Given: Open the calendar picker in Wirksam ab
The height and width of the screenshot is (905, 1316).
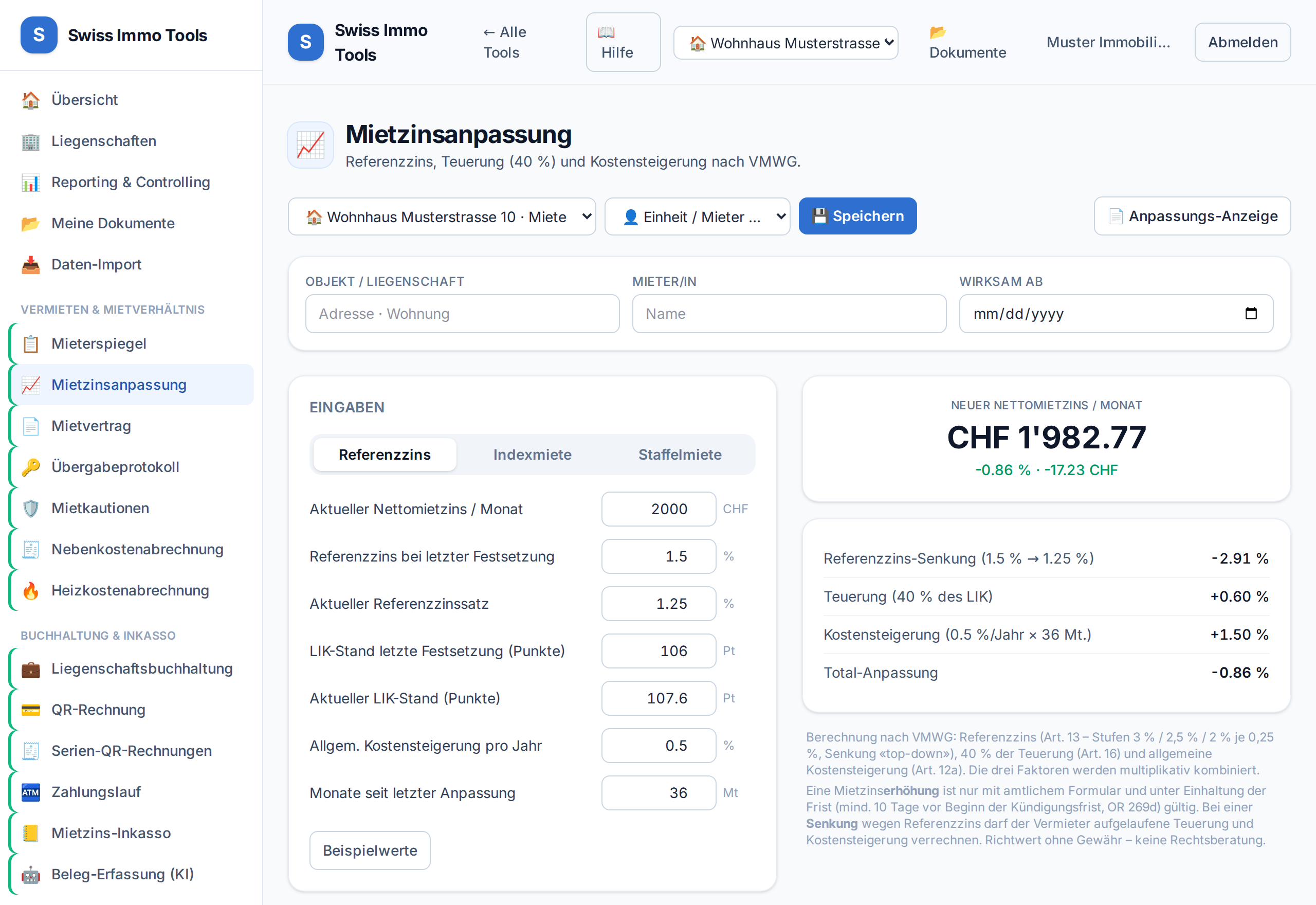Looking at the screenshot, I should click(x=1251, y=314).
